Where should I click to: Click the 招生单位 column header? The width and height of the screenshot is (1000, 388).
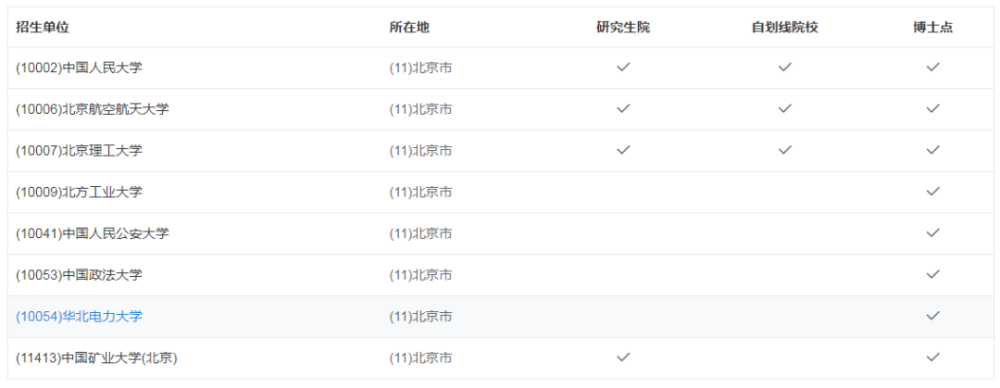point(42,27)
